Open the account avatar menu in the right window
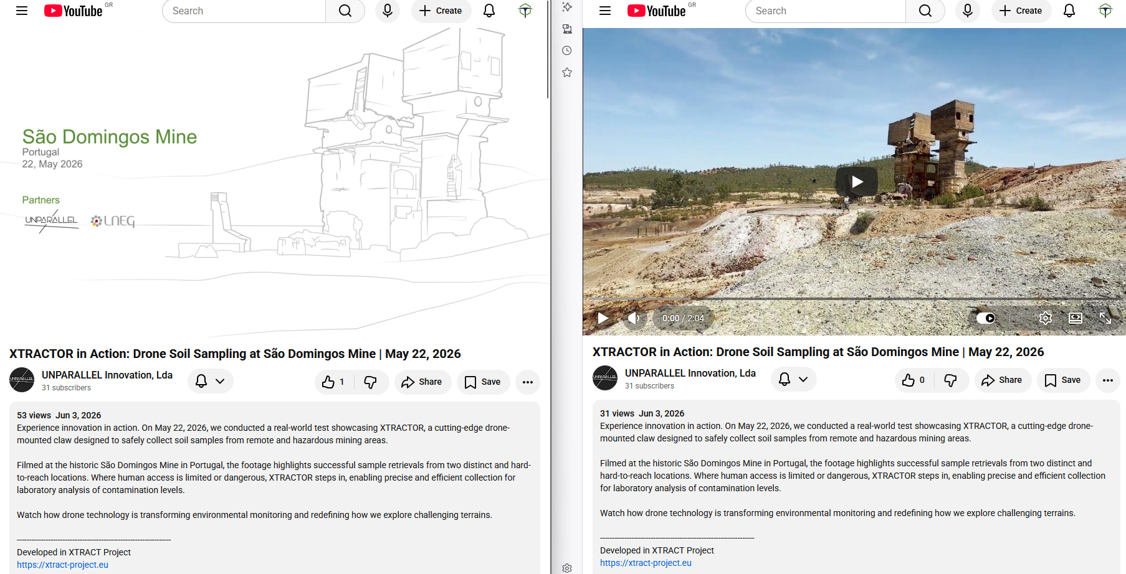 pyautogui.click(x=1106, y=11)
